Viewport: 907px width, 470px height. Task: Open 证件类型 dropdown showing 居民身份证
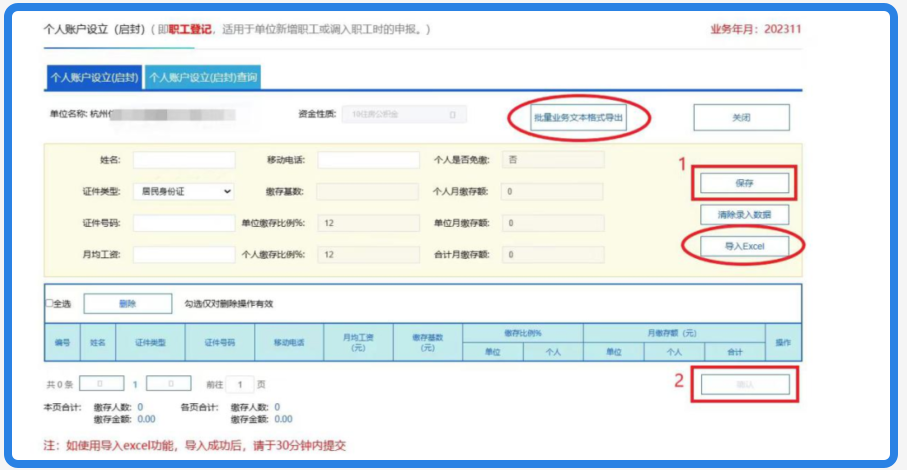(184, 191)
